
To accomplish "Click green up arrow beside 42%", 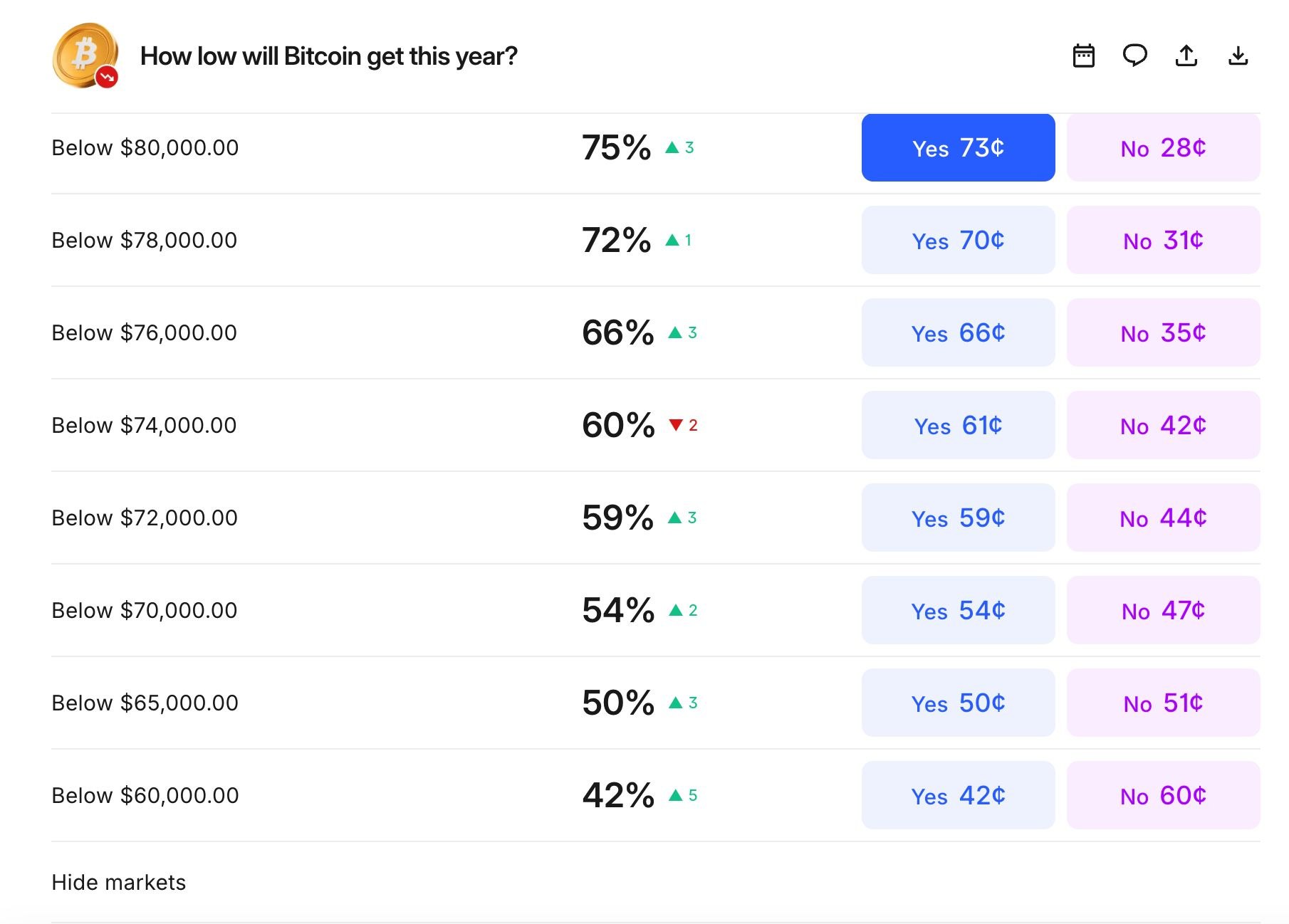I will [676, 795].
